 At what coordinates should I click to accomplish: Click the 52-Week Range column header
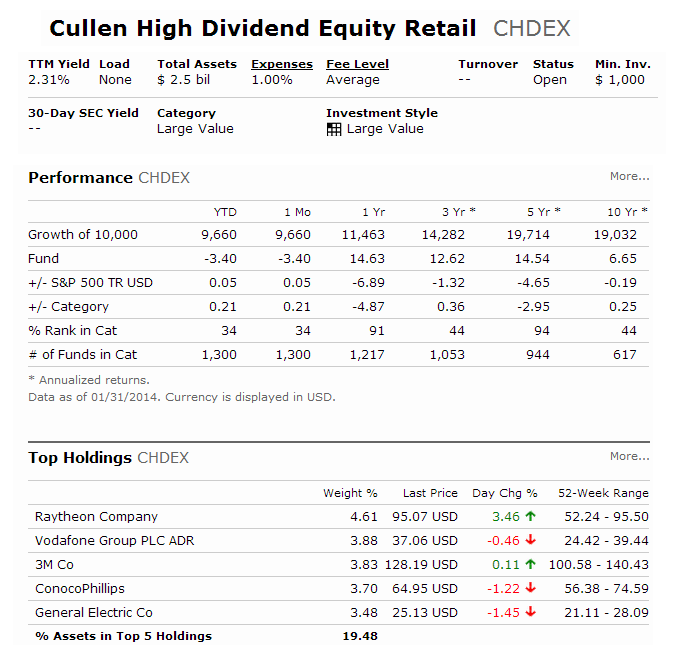click(604, 493)
